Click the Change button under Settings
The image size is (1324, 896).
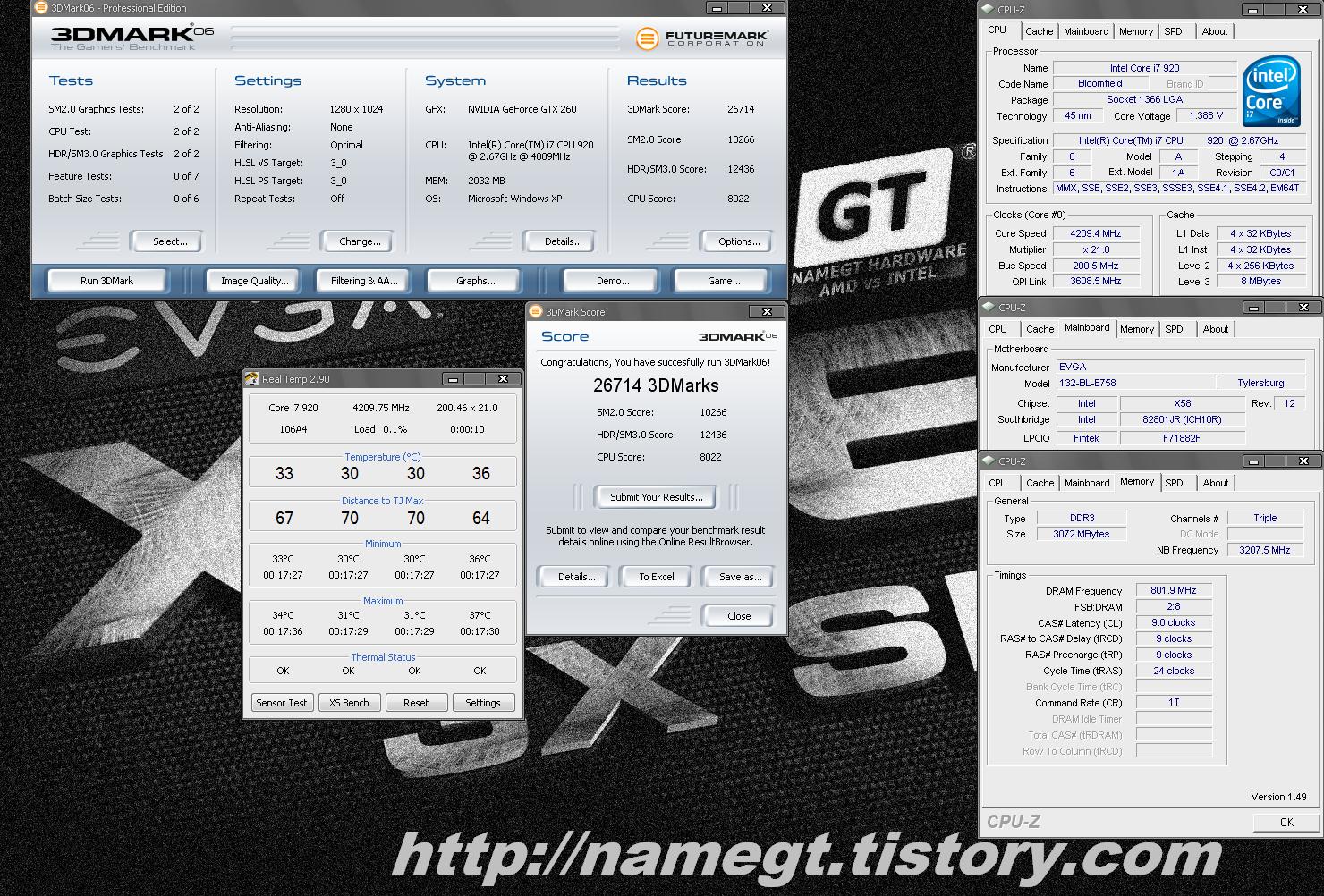coord(360,241)
